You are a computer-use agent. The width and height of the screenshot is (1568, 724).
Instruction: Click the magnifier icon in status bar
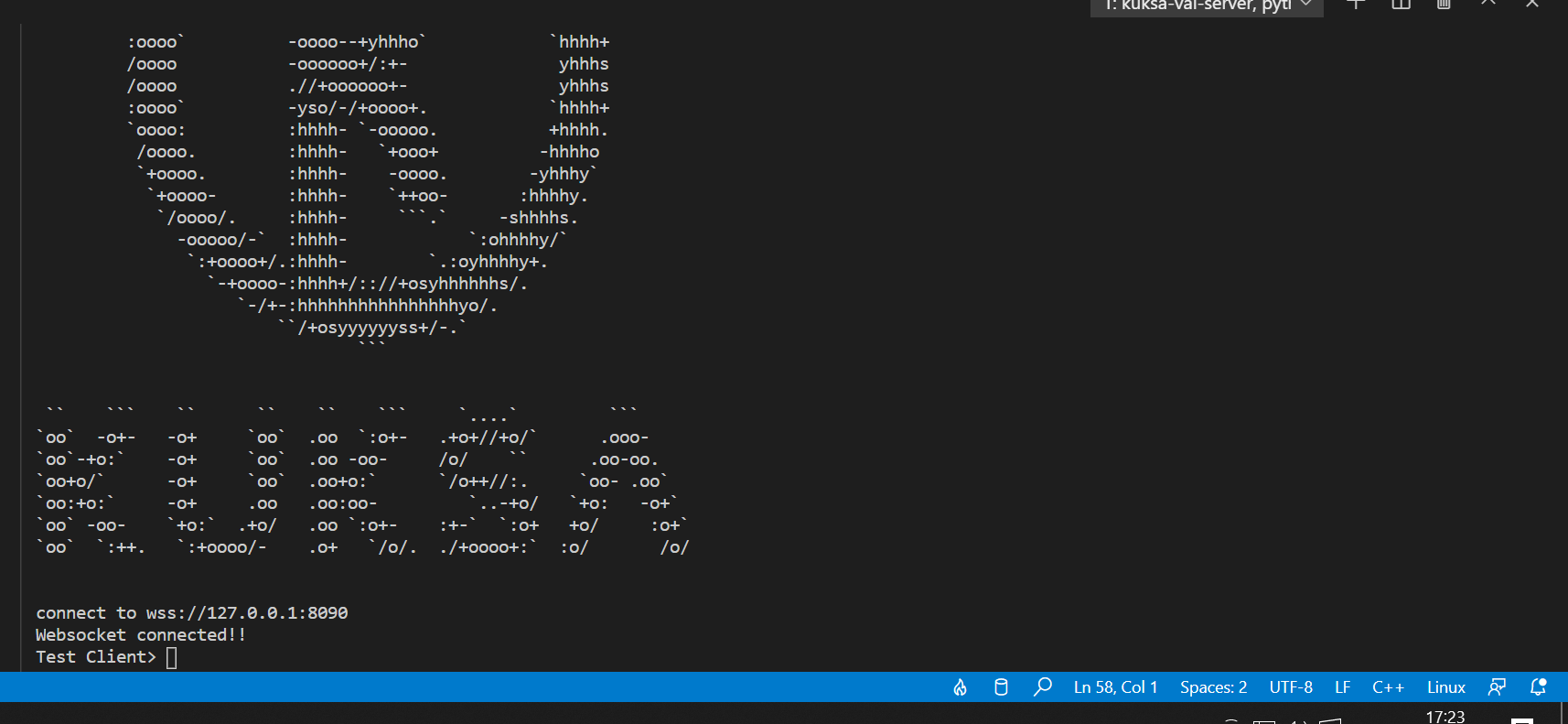tap(1042, 687)
